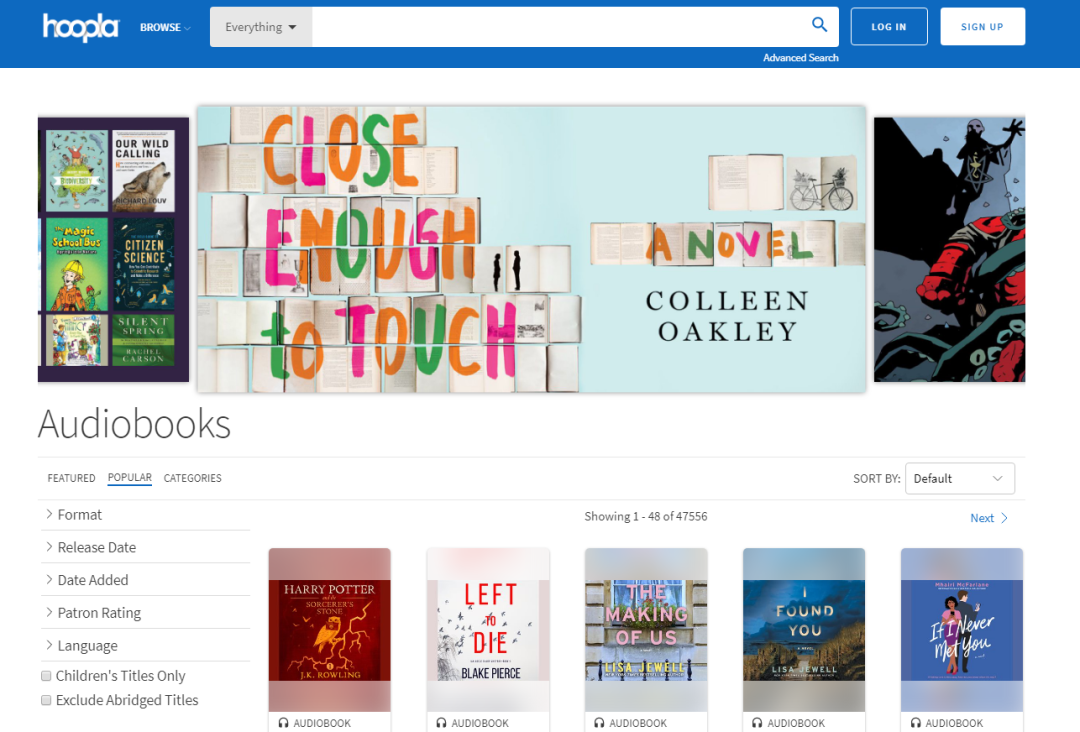The width and height of the screenshot is (1080, 732).
Task: Expand the Release Date filter
Action: point(145,547)
